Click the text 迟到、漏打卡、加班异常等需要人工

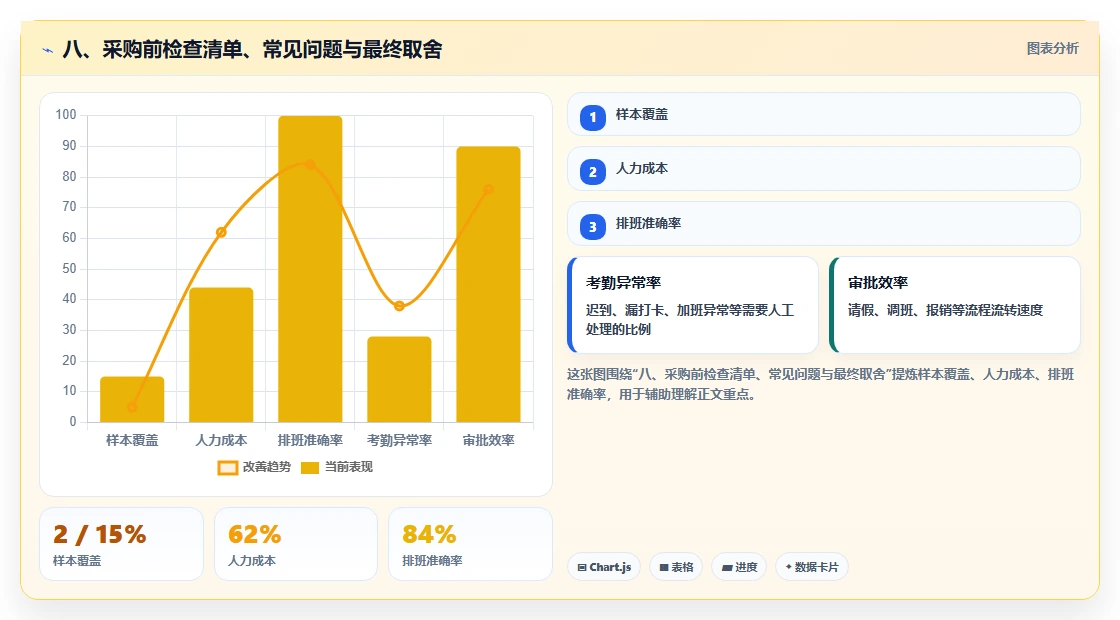click(690, 310)
